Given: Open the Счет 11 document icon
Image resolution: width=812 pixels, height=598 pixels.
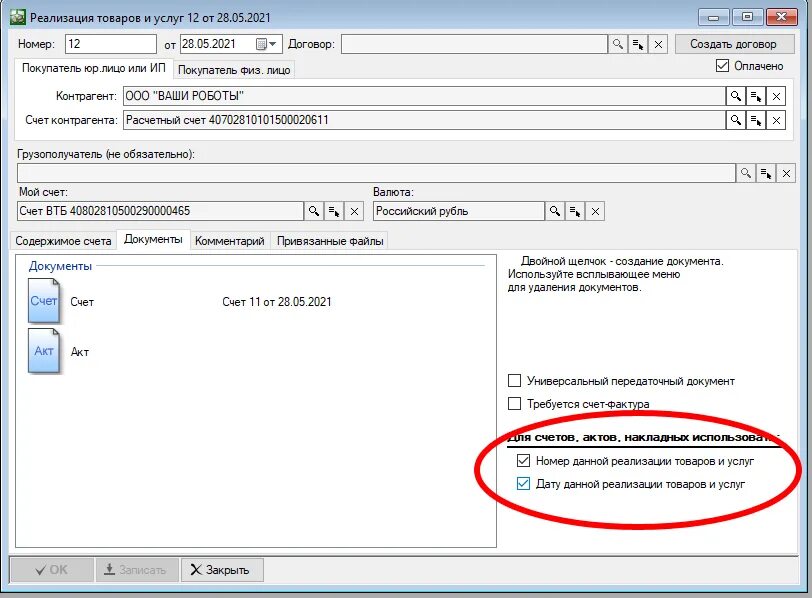Looking at the screenshot, I should coord(42,300).
